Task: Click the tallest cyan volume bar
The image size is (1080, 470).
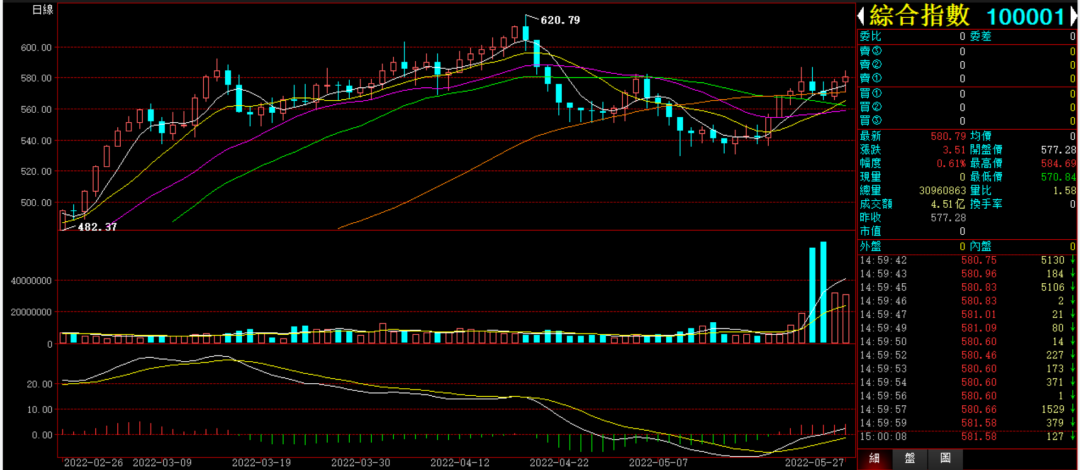Action: [x=823, y=292]
